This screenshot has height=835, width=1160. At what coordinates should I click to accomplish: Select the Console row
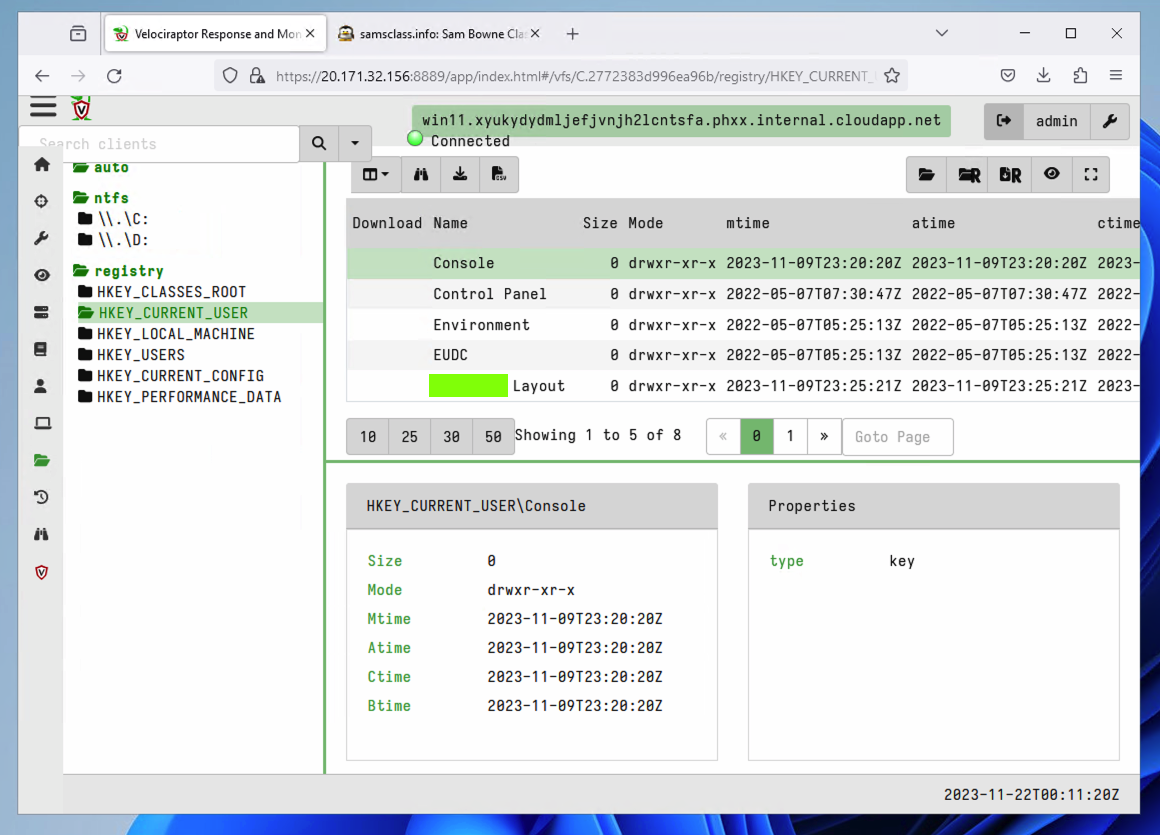[743, 263]
